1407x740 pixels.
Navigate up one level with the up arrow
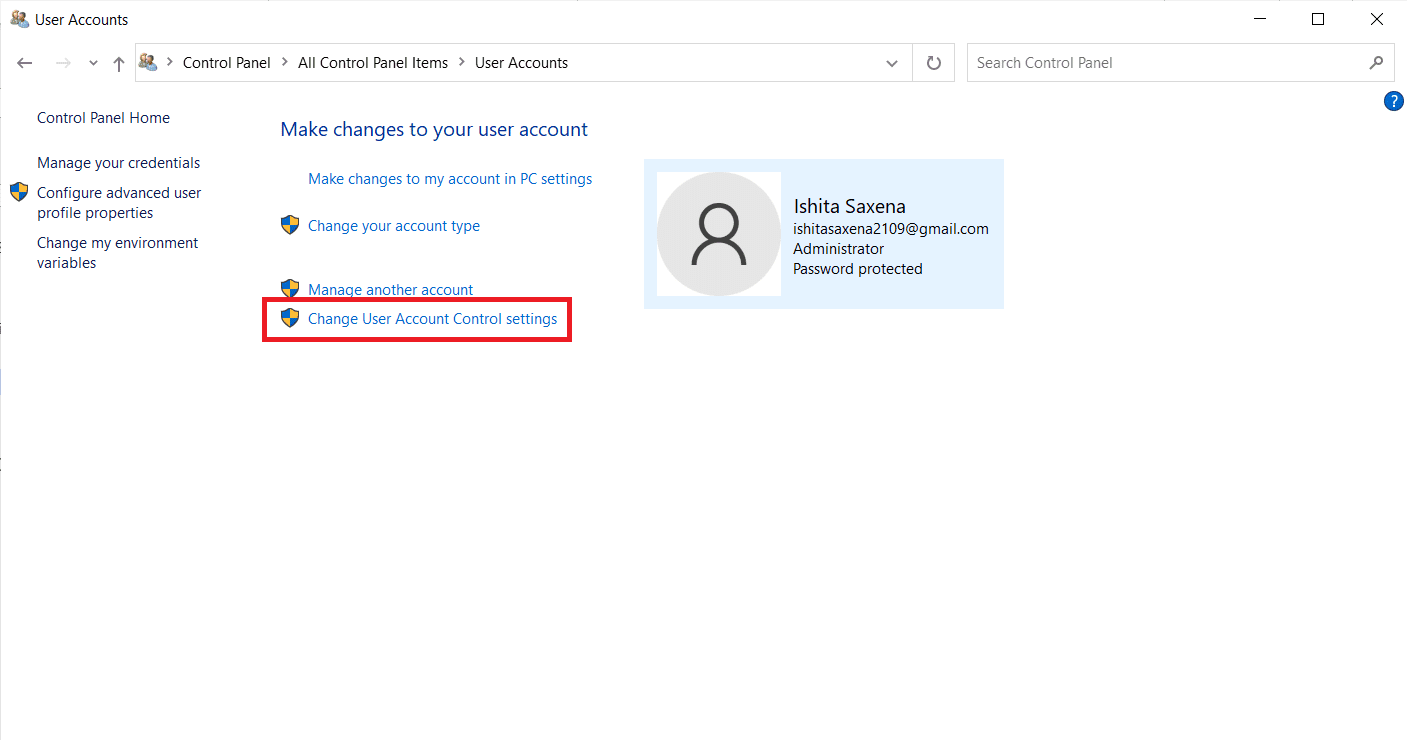click(x=117, y=62)
